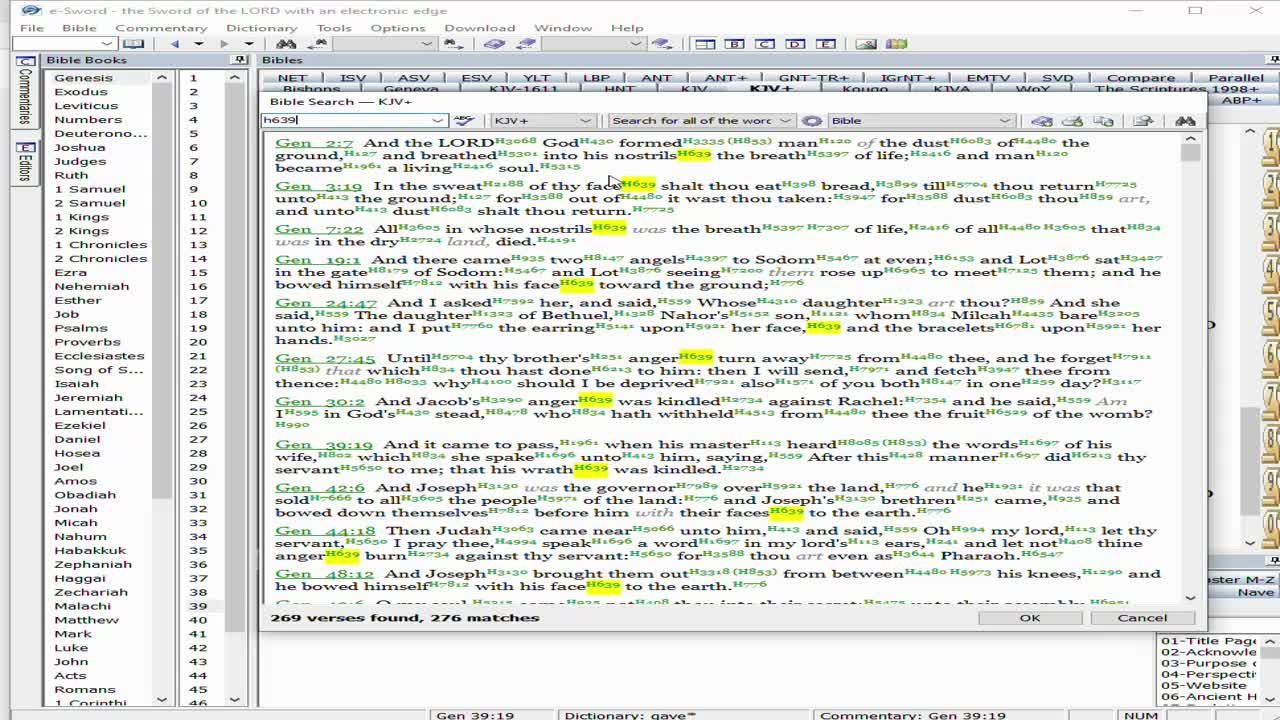Click the first copy-verses icon in search dialog
The height and width of the screenshot is (720, 1280).
[x=1042, y=120]
